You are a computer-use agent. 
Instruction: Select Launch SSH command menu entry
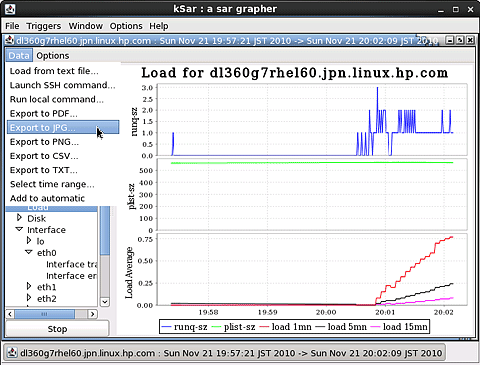[x=63, y=85]
